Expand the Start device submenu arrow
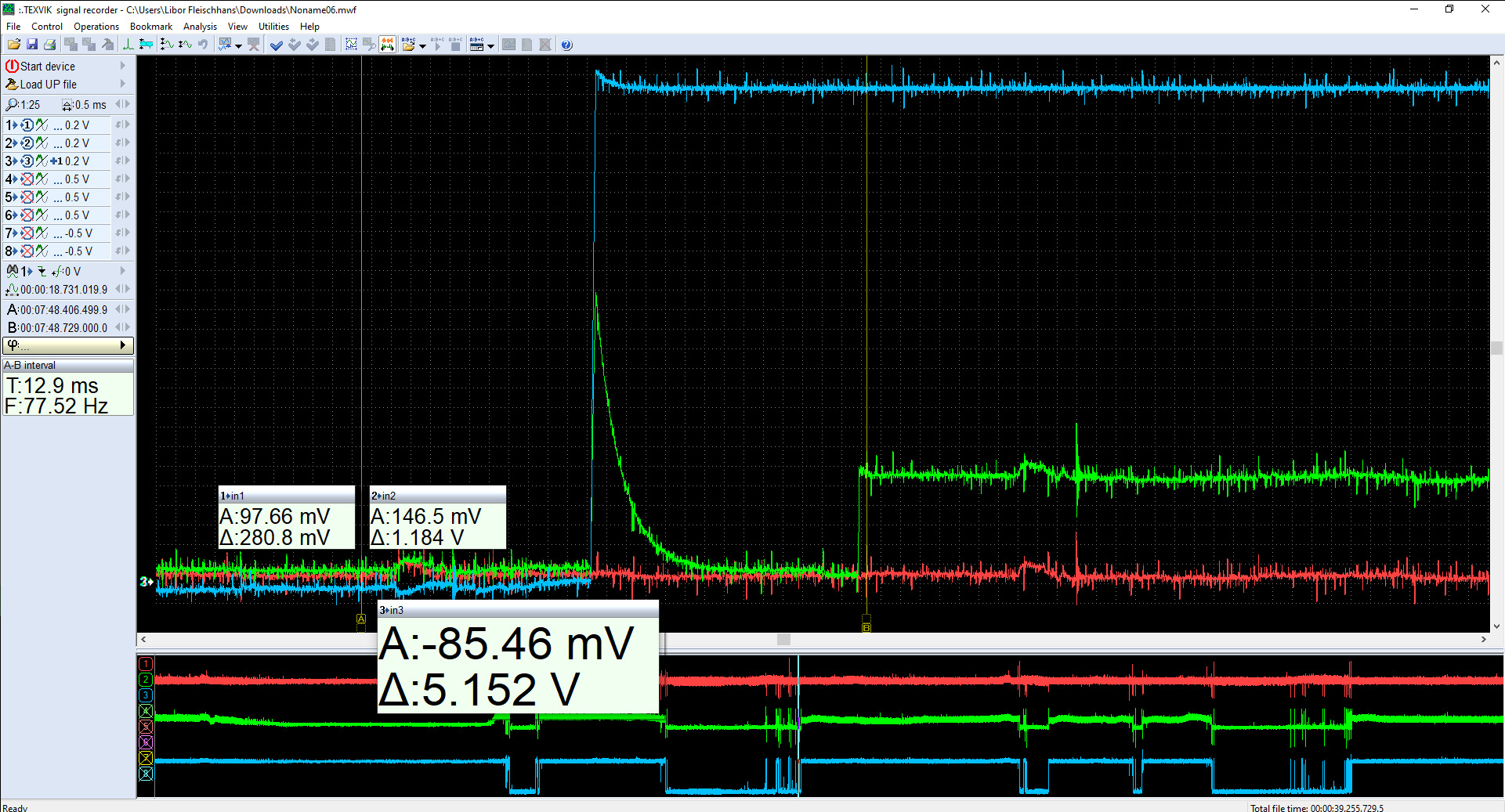 (x=123, y=67)
